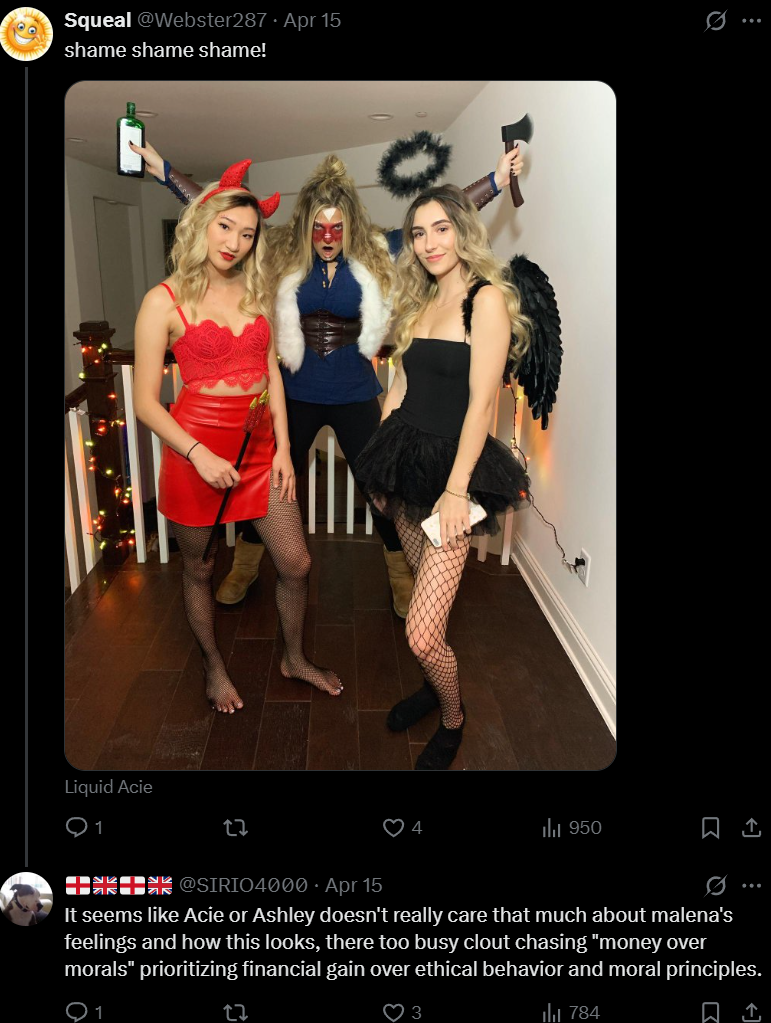Bookmark Squeal's post
This screenshot has height=1023, width=771.
[x=710, y=827]
